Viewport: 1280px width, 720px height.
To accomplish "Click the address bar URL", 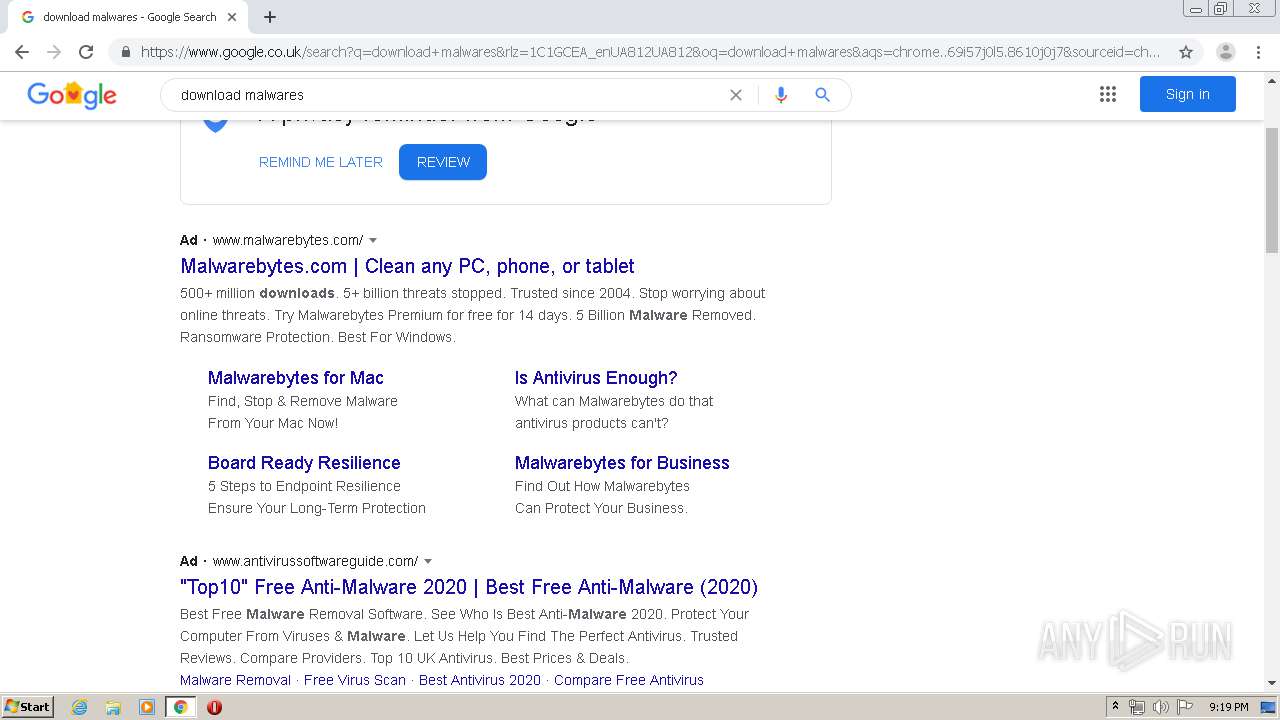I will tap(650, 52).
